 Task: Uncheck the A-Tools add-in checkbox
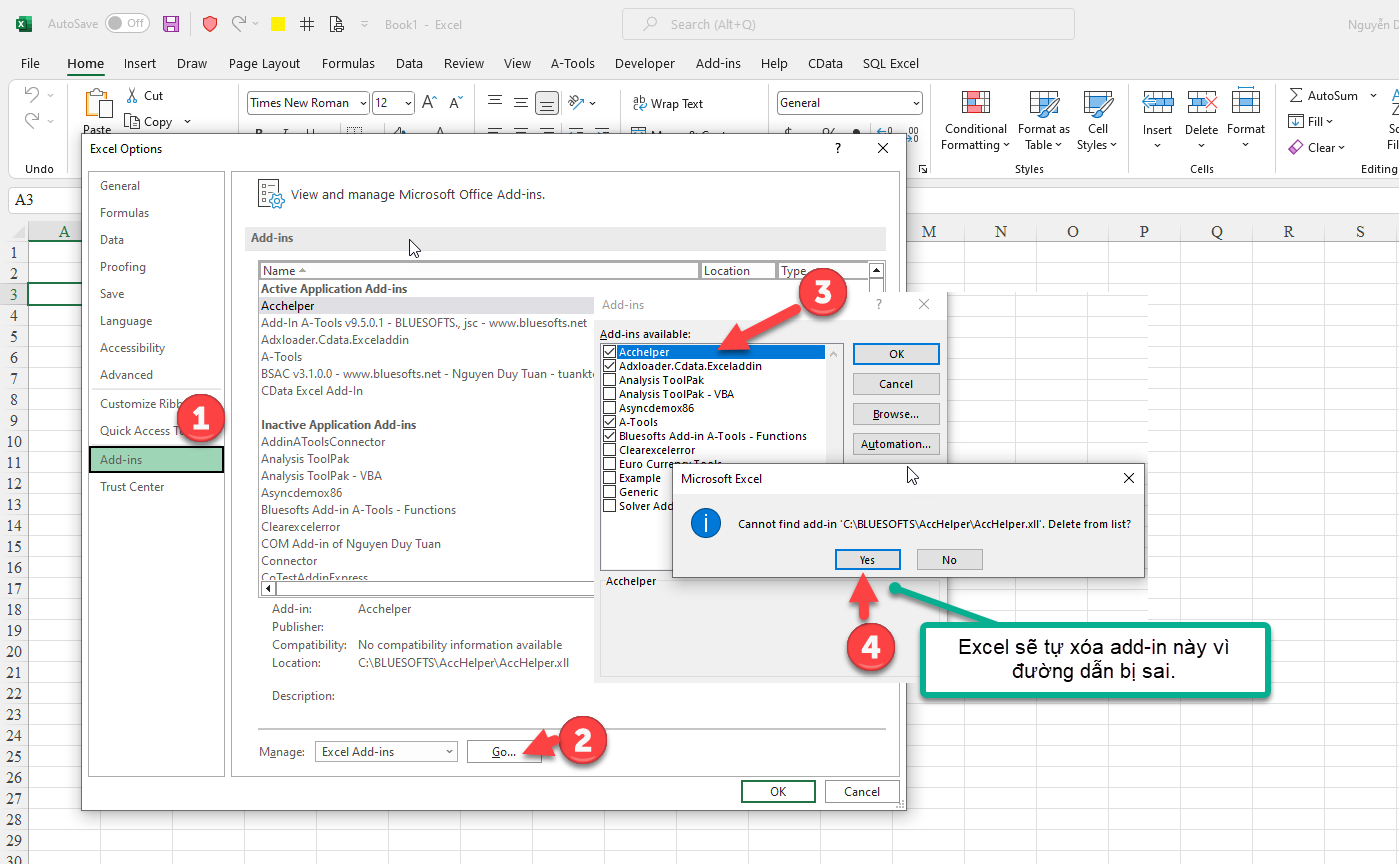point(609,422)
